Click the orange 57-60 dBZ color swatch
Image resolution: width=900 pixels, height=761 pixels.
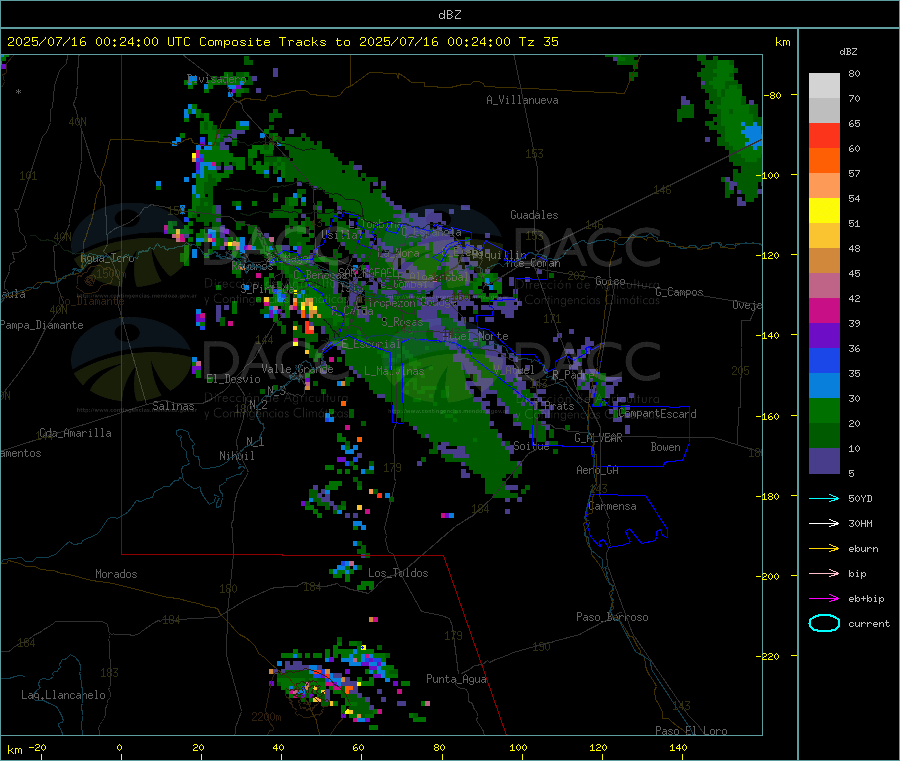[824, 161]
